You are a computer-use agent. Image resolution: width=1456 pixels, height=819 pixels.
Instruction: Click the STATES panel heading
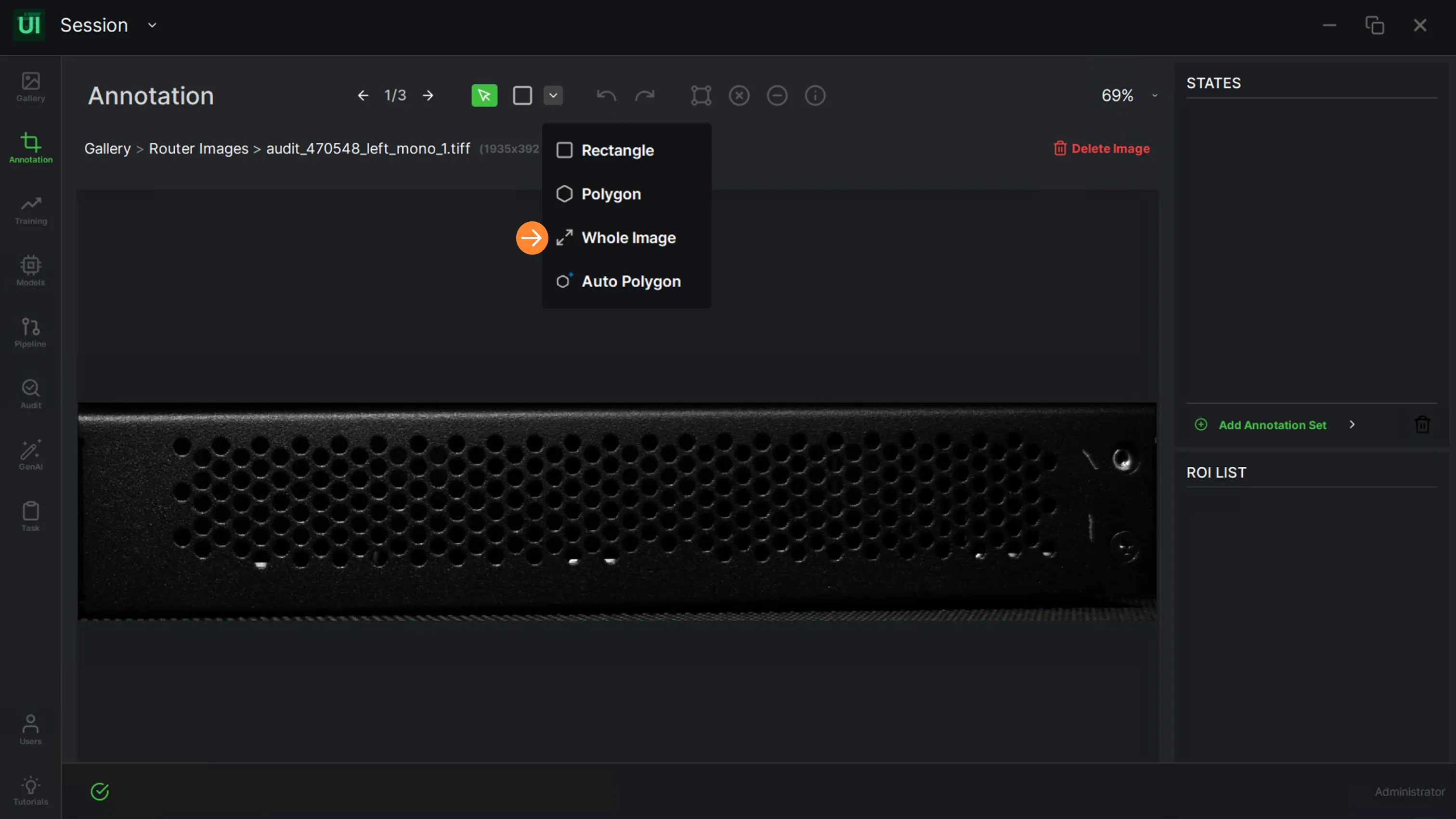(x=1213, y=83)
